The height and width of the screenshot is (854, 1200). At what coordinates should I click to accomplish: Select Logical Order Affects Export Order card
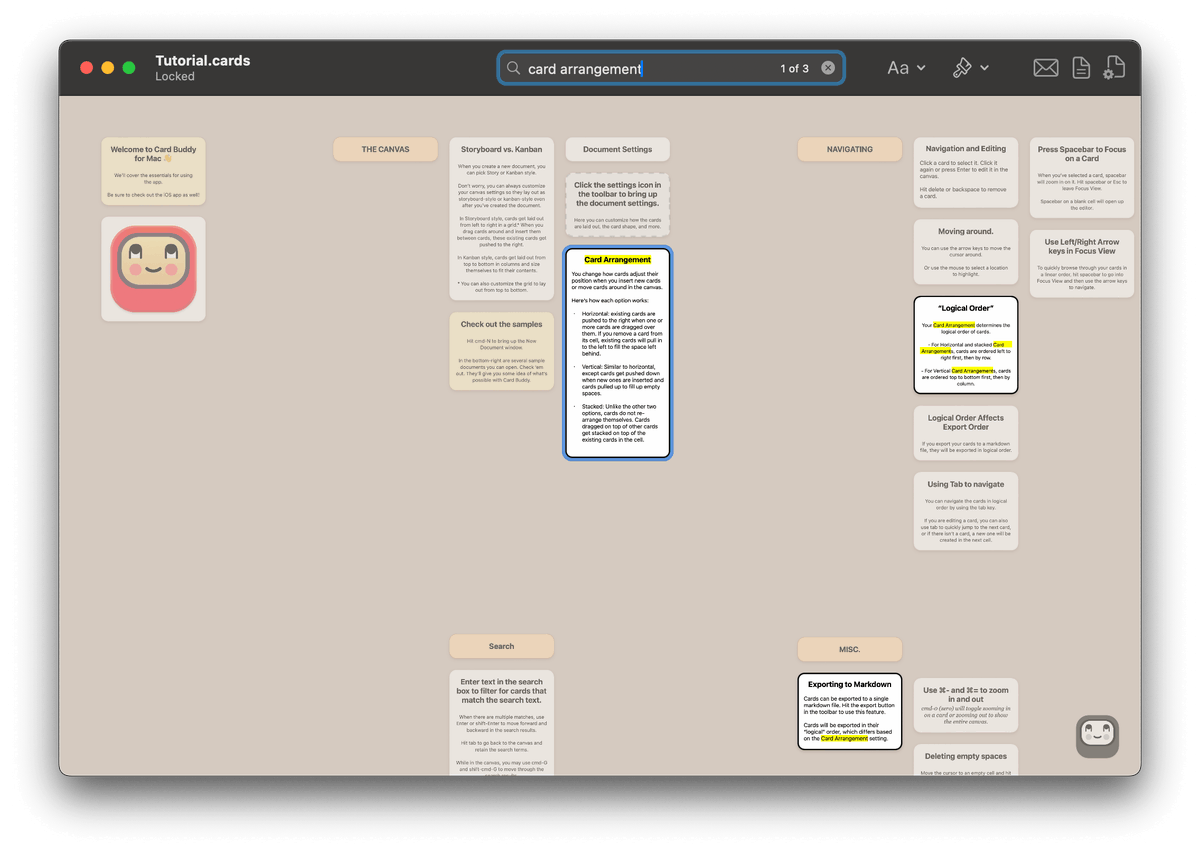965,433
